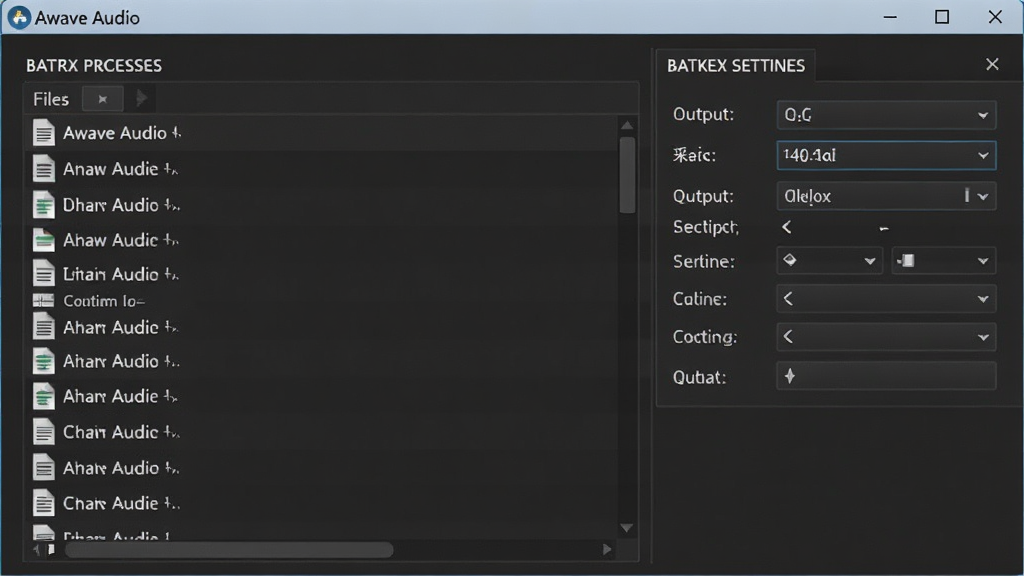The width and height of the screenshot is (1024, 576).
Task: Click the scroll down arrow in file list
Action: click(x=627, y=528)
